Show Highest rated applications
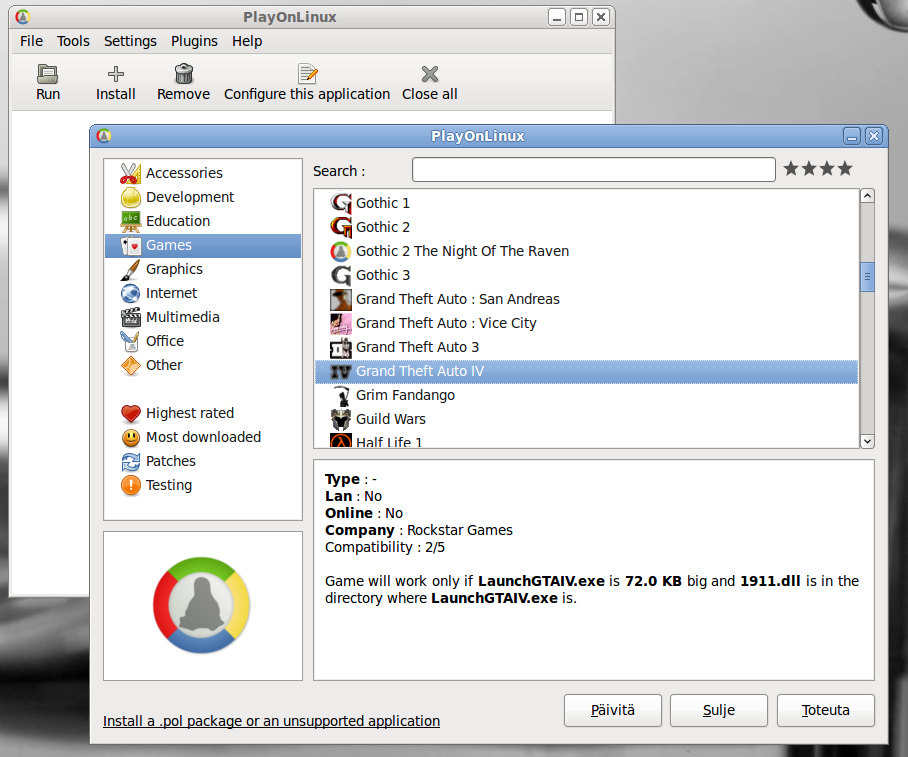Screen dimensions: 908x757 click(x=189, y=413)
